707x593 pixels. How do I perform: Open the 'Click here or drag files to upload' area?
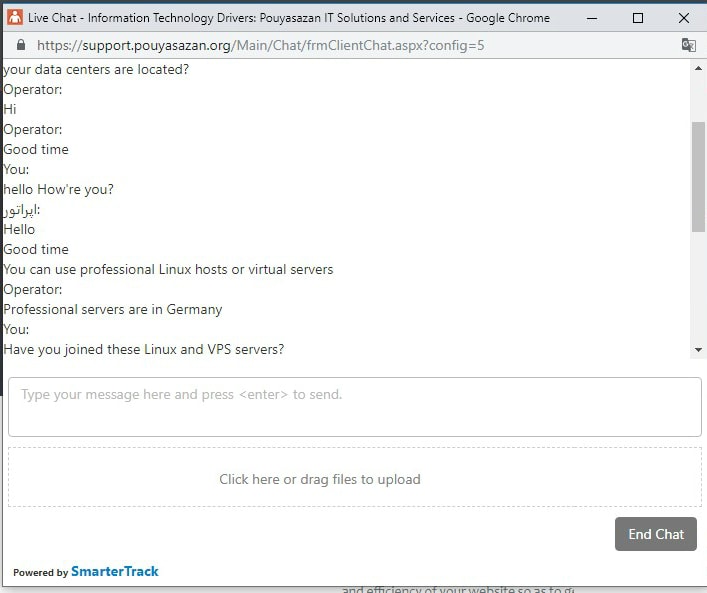(x=355, y=477)
